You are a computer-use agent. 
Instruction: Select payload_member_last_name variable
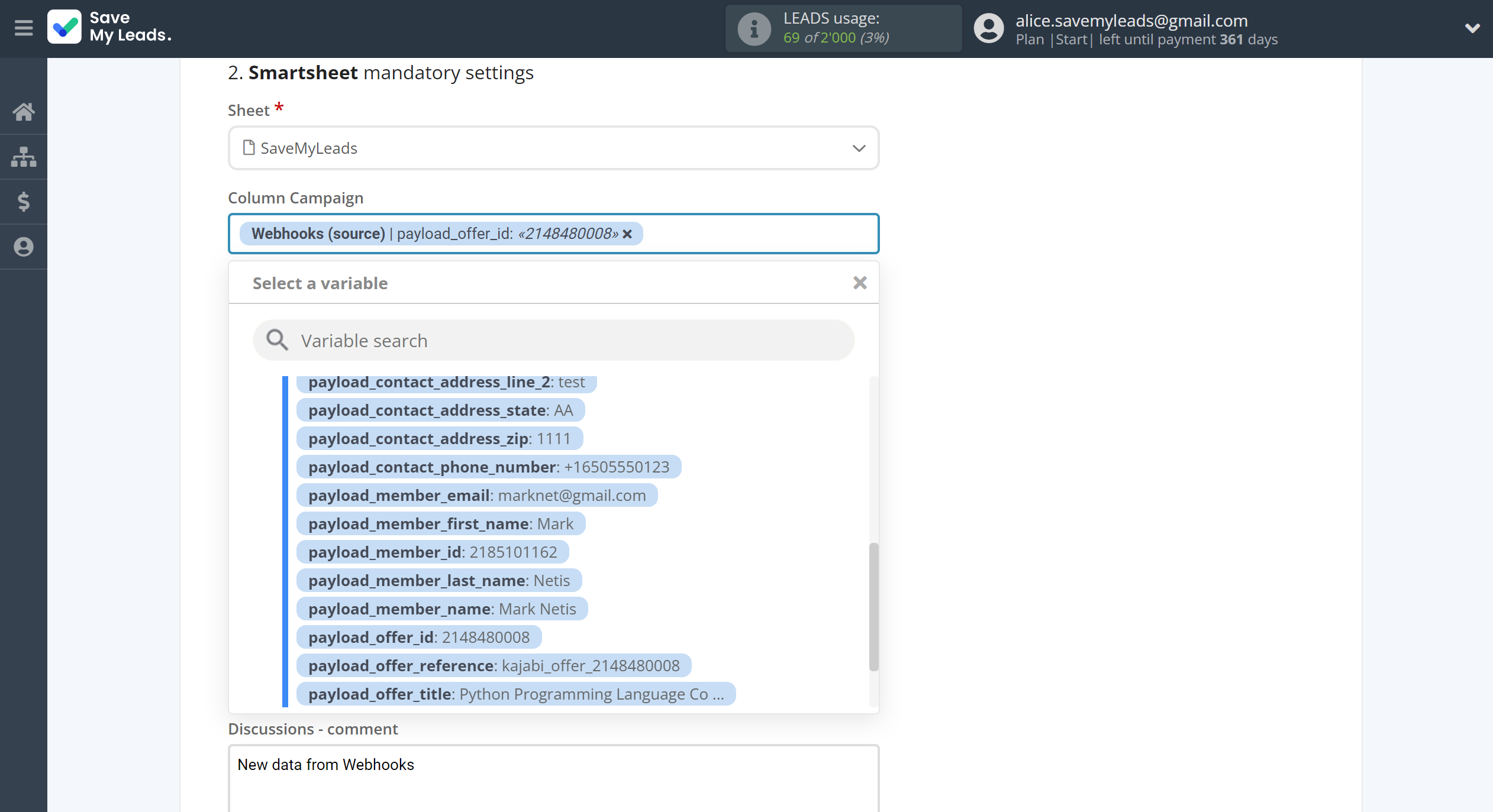pyautogui.click(x=439, y=581)
